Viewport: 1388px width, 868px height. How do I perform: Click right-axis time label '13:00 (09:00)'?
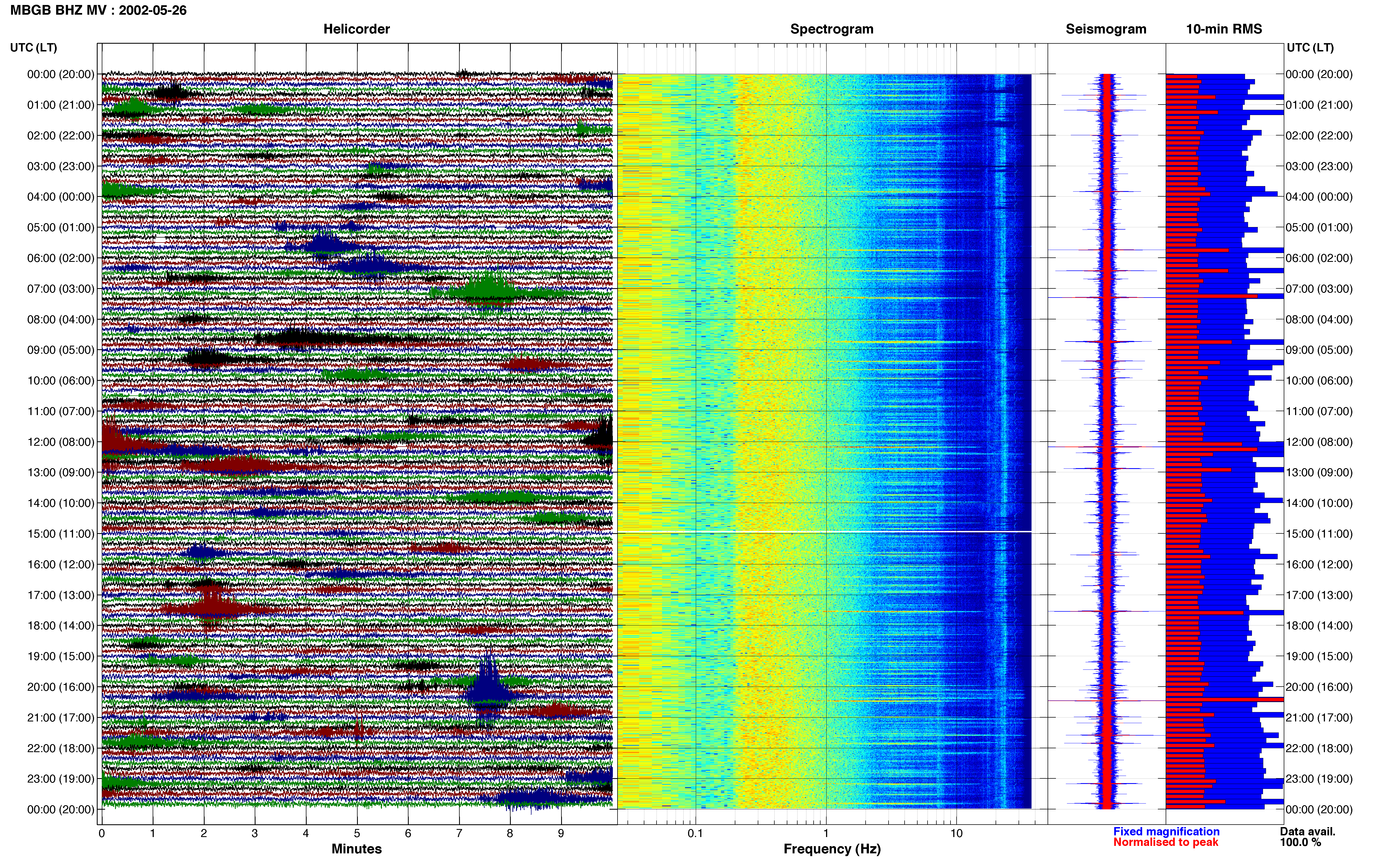[1319, 473]
